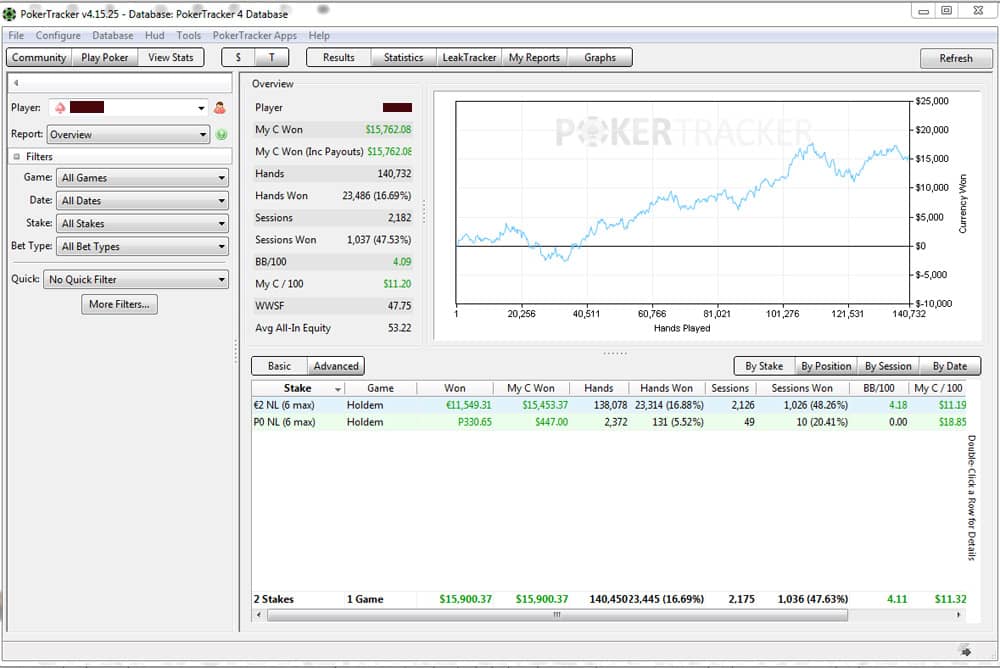The width and height of the screenshot is (1000, 668).
Task: Group results By Position
Action: point(826,366)
